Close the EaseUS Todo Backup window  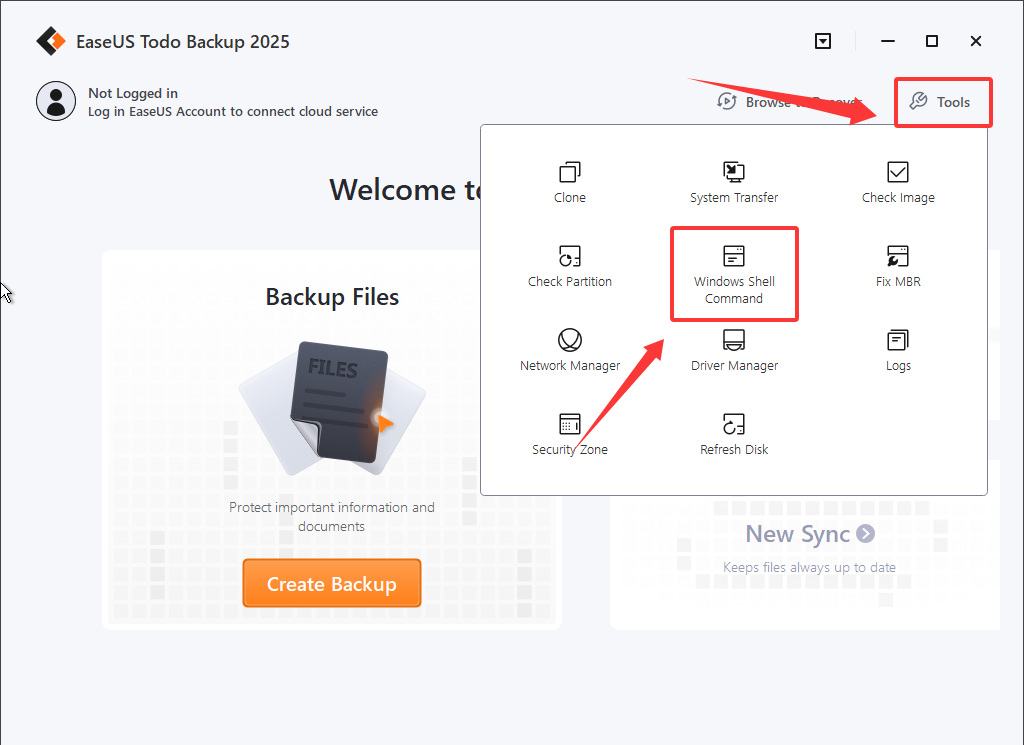tap(976, 41)
